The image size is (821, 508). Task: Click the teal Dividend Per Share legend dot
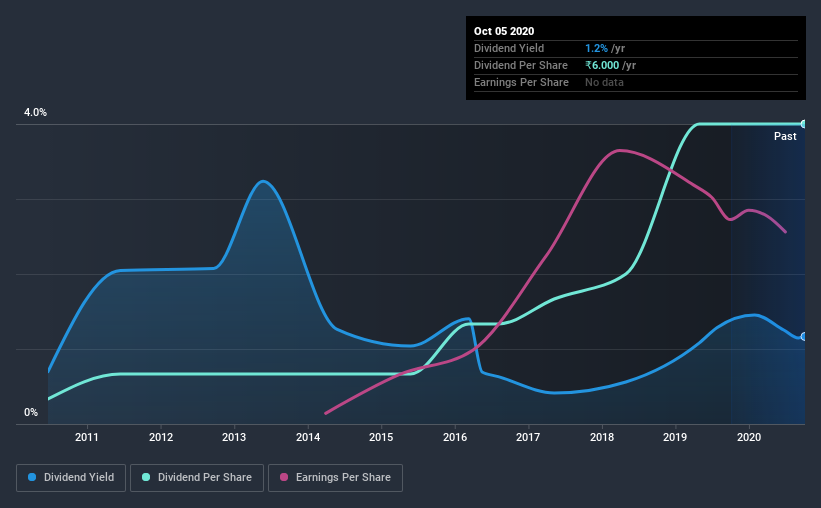pyautogui.click(x=146, y=477)
